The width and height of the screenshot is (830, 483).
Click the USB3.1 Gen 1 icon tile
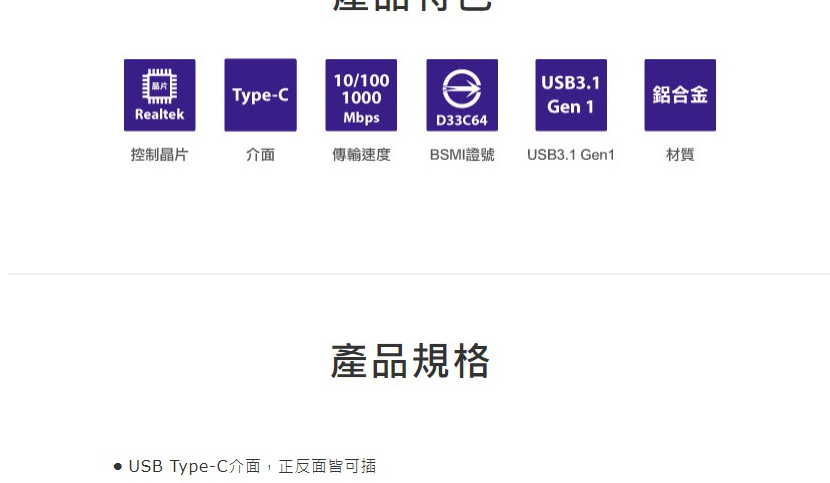point(571,95)
